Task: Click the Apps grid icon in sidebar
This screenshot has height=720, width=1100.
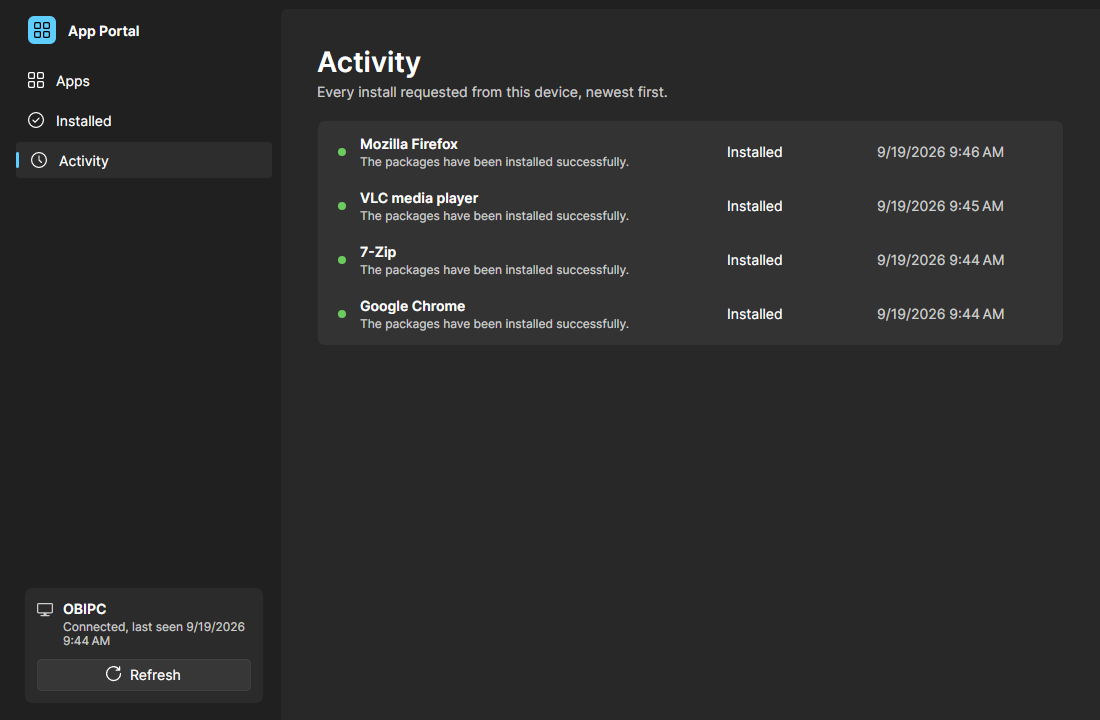Action: tap(36, 80)
